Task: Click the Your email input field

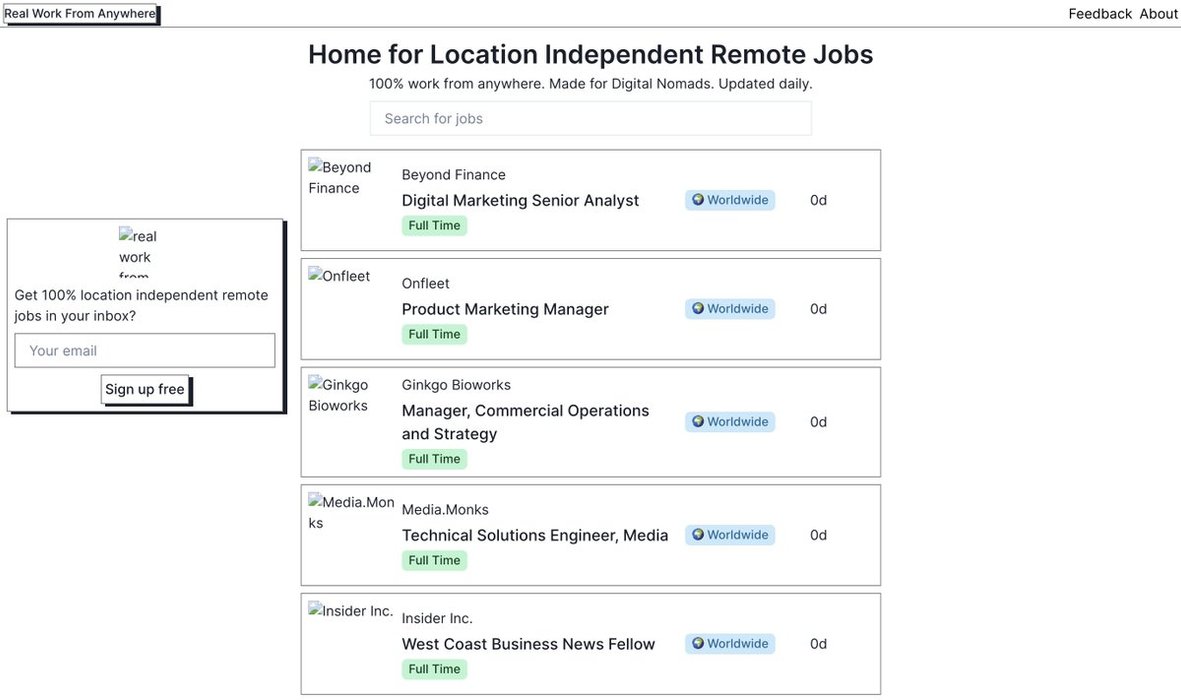Action: pos(145,351)
